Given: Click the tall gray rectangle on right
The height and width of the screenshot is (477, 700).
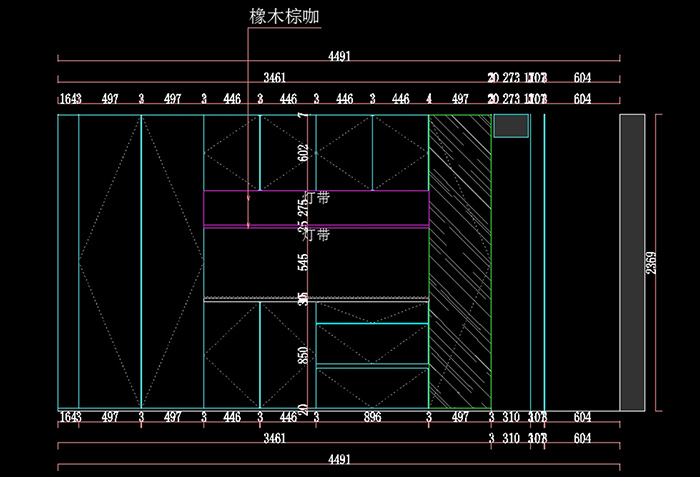Looking at the screenshot, I should coord(632,262).
